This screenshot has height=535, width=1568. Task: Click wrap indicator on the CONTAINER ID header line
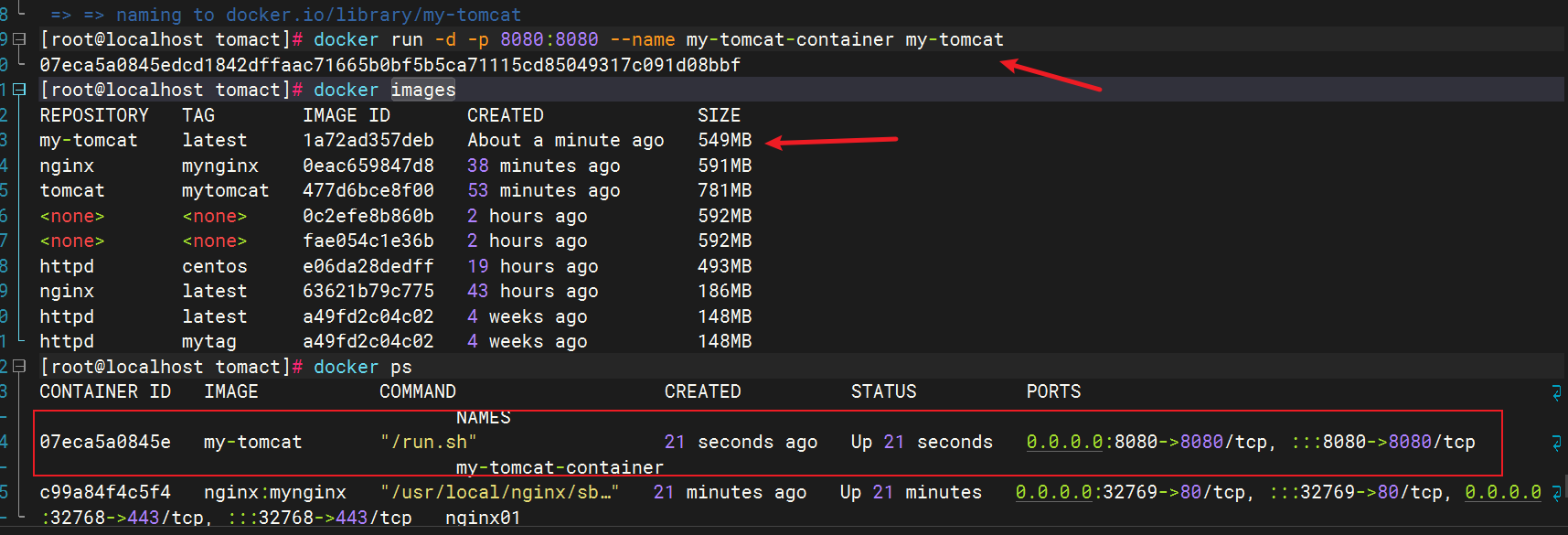[x=1556, y=392]
